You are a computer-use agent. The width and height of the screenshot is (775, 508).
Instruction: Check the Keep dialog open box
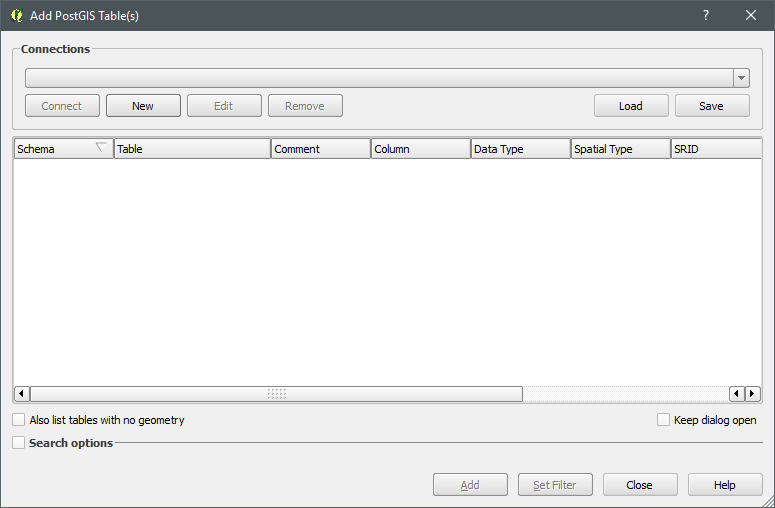(663, 420)
